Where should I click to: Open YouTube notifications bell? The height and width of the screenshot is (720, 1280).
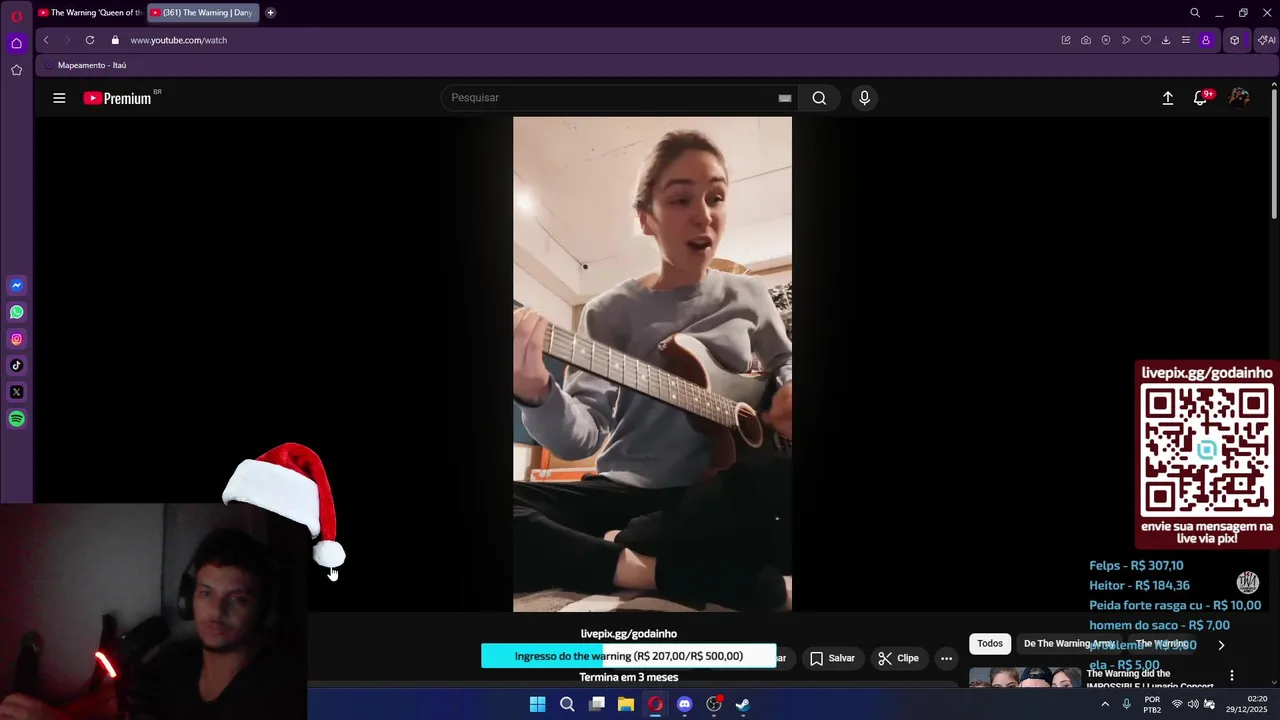tap(1201, 98)
